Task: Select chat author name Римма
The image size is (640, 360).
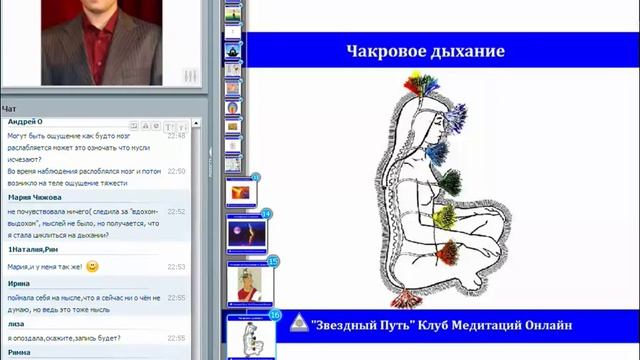Action: pos(19,353)
